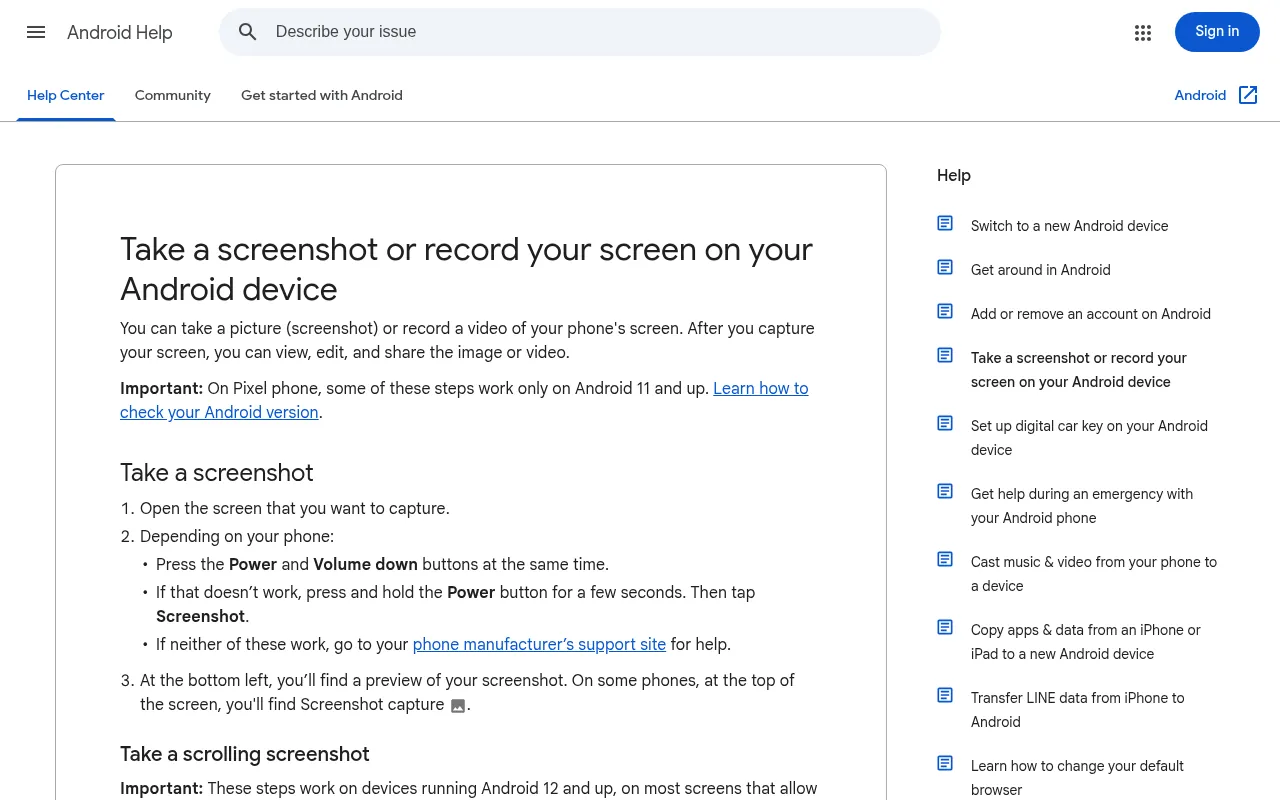Focus the Describe your issue search field

click(x=580, y=32)
